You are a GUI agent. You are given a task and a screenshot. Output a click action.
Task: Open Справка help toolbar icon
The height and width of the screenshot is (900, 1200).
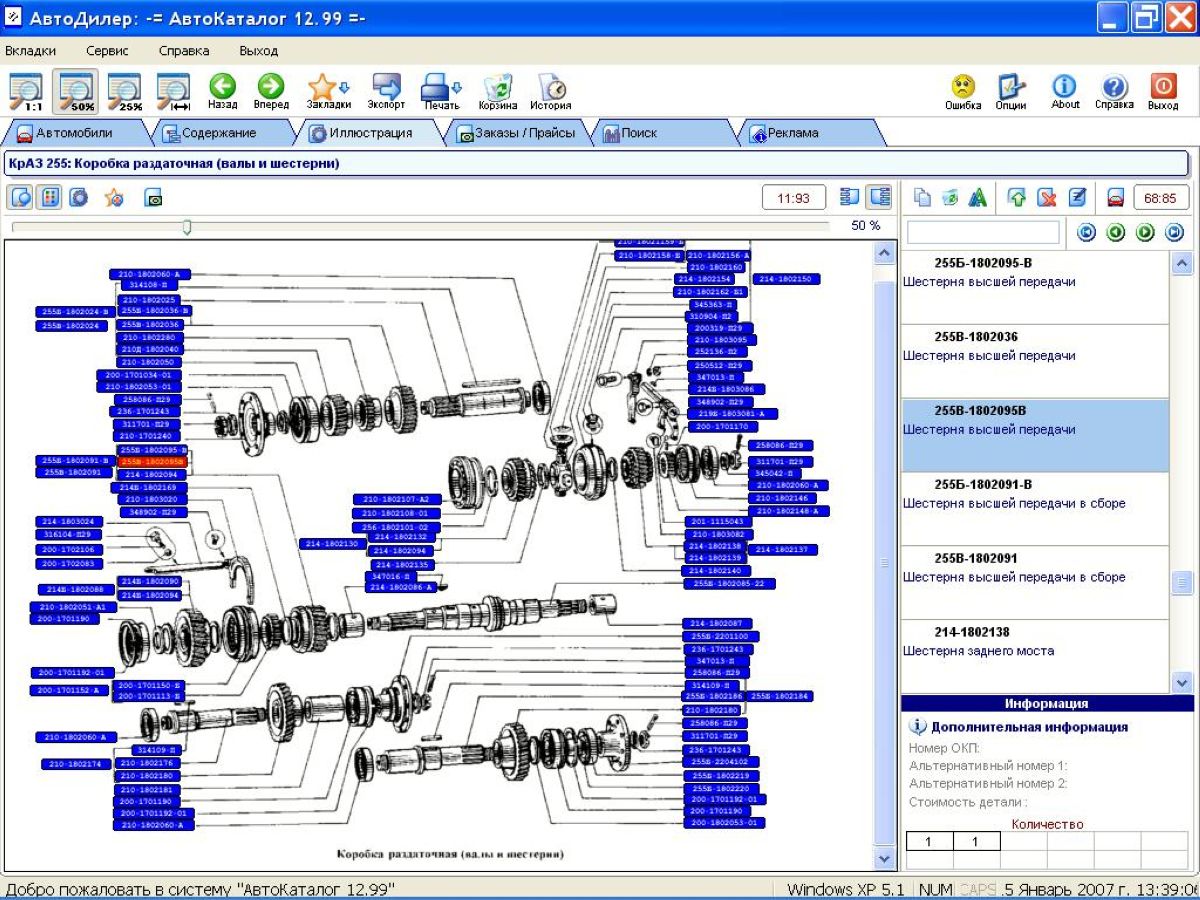[x=1114, y=92]
